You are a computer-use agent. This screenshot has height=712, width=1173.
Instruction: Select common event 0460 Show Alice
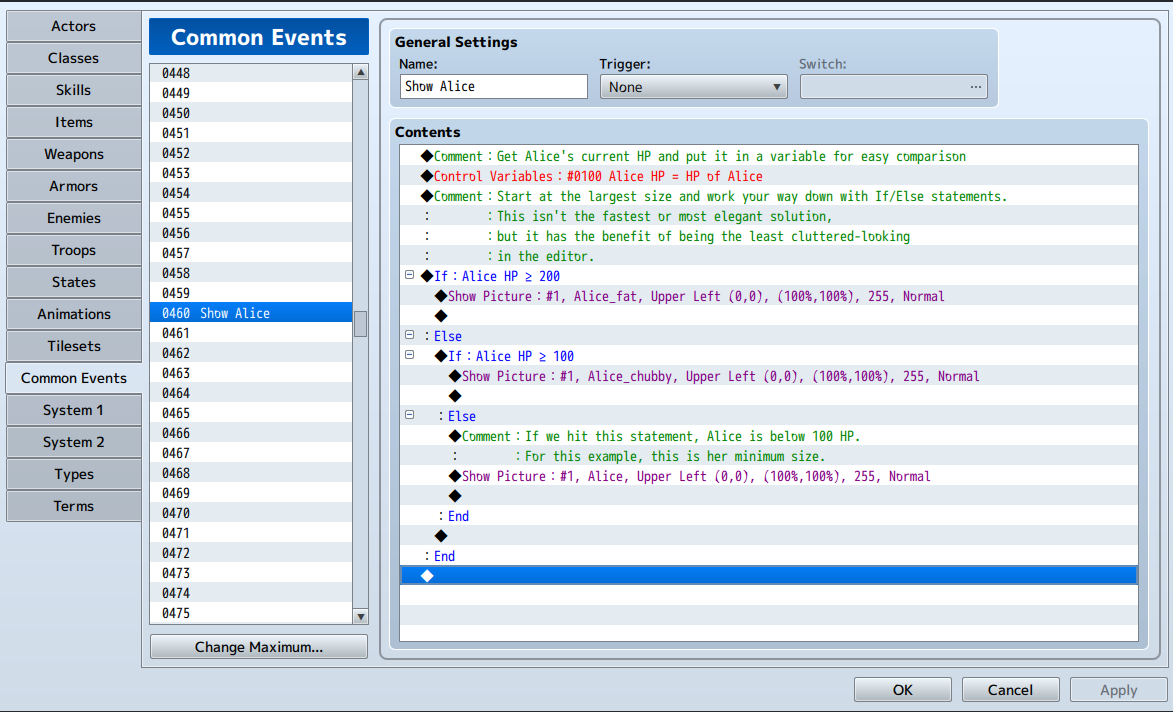pyautogui.click(x=251, y=313)
